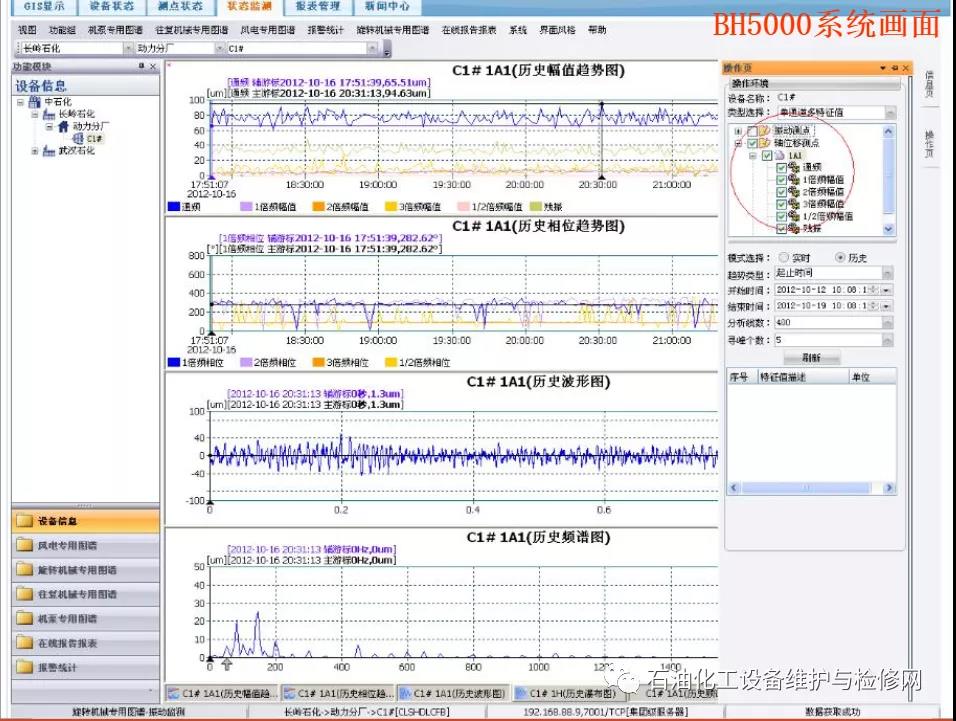Pin the 操作页 panel using the pin icon

(x=895, y=68)
